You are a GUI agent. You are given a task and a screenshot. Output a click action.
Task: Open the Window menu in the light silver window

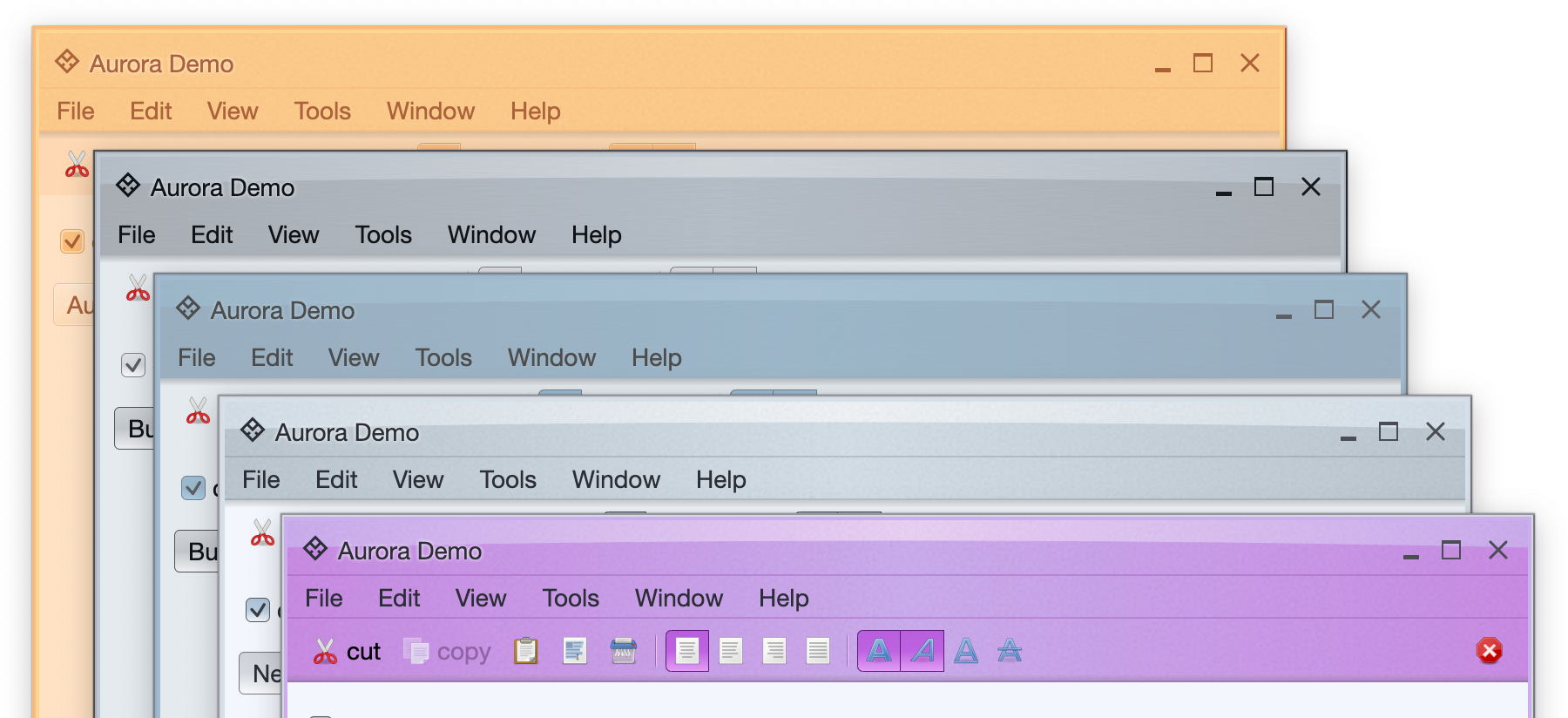point(616,479)
